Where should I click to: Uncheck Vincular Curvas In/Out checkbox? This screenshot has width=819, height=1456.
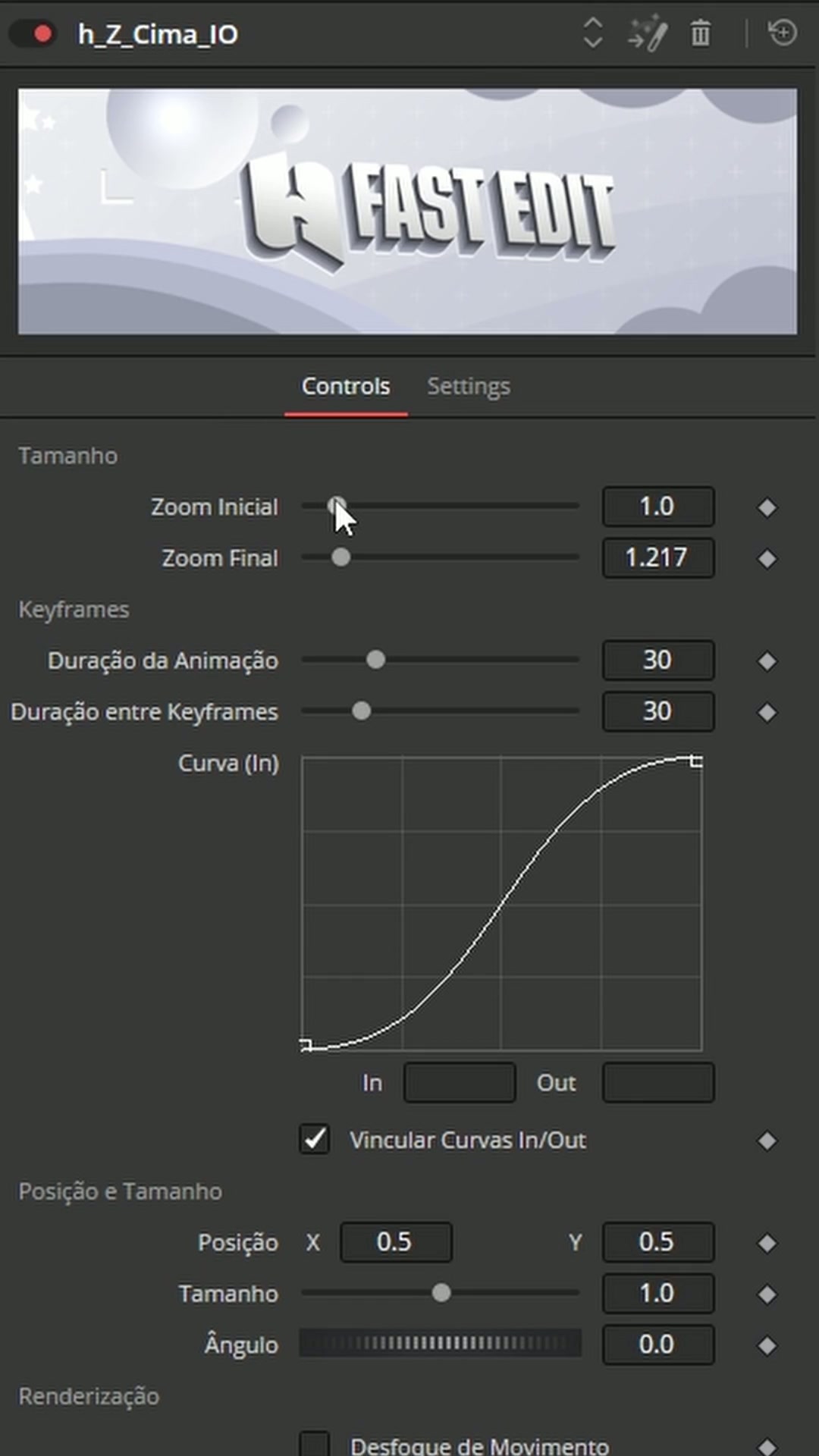tap(315, 1139)
